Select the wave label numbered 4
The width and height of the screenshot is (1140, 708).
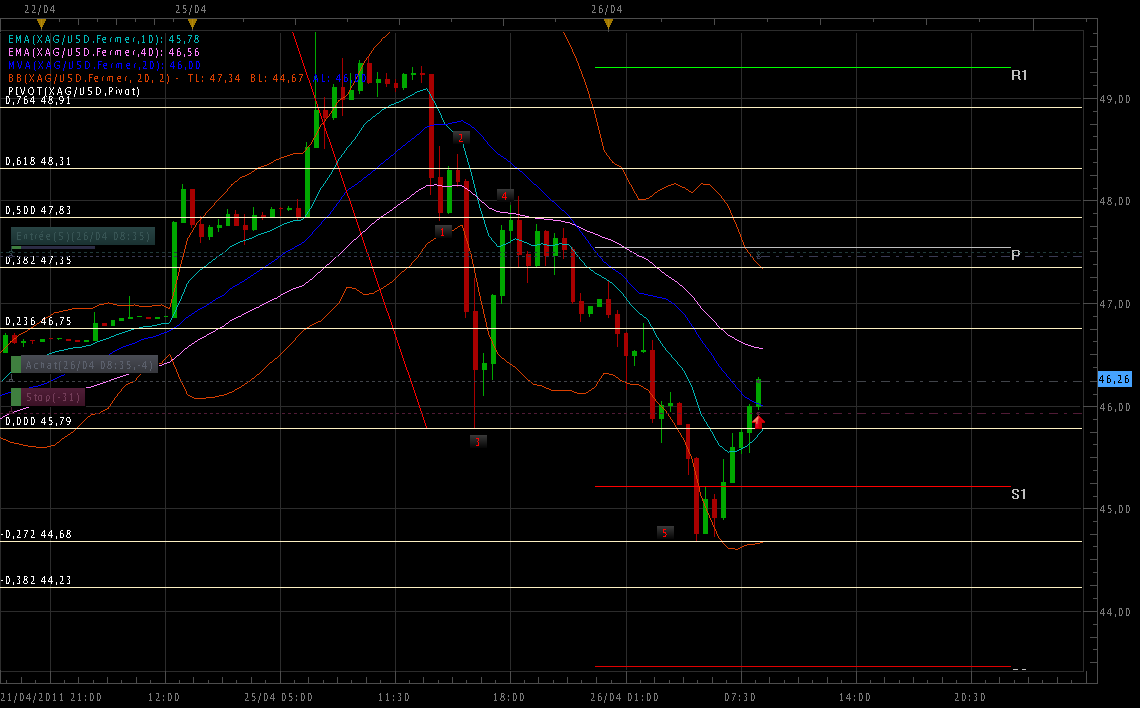[x=505, y=195]
